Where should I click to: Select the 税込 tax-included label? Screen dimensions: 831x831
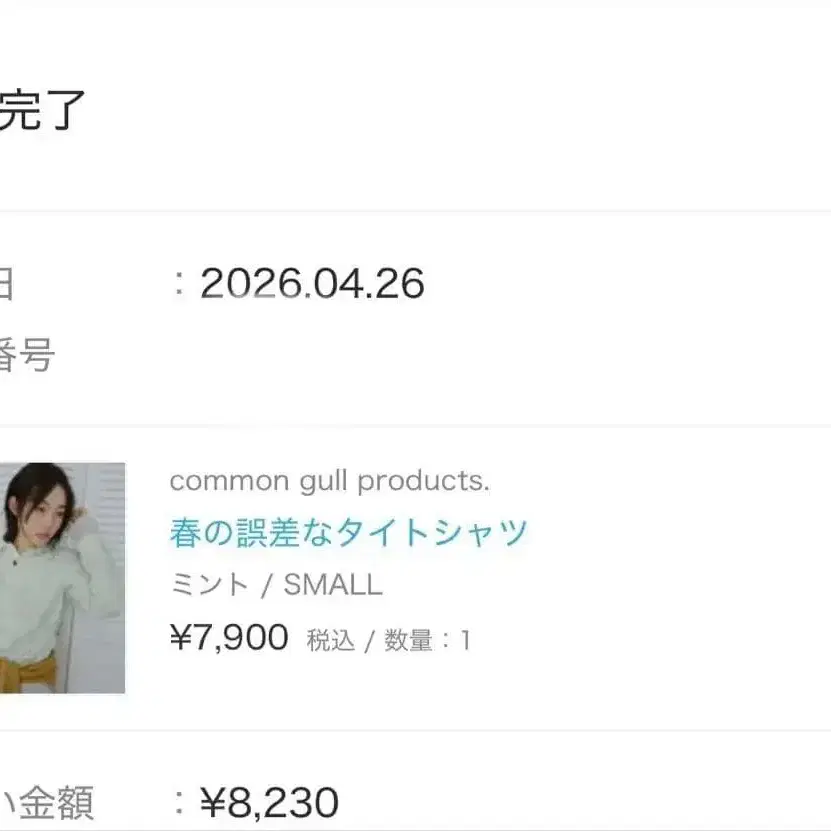coord(331,640)
